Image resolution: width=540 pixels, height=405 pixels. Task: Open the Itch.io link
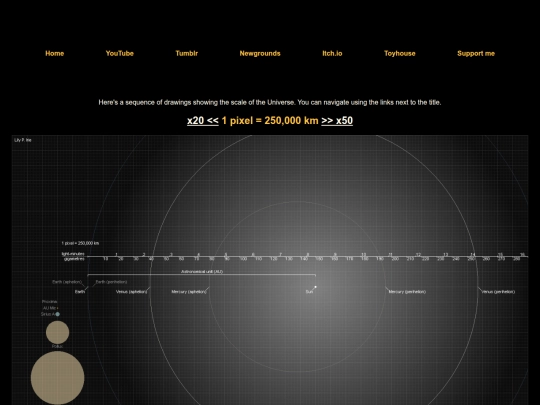pyautogui.click(x=332, y=53)
